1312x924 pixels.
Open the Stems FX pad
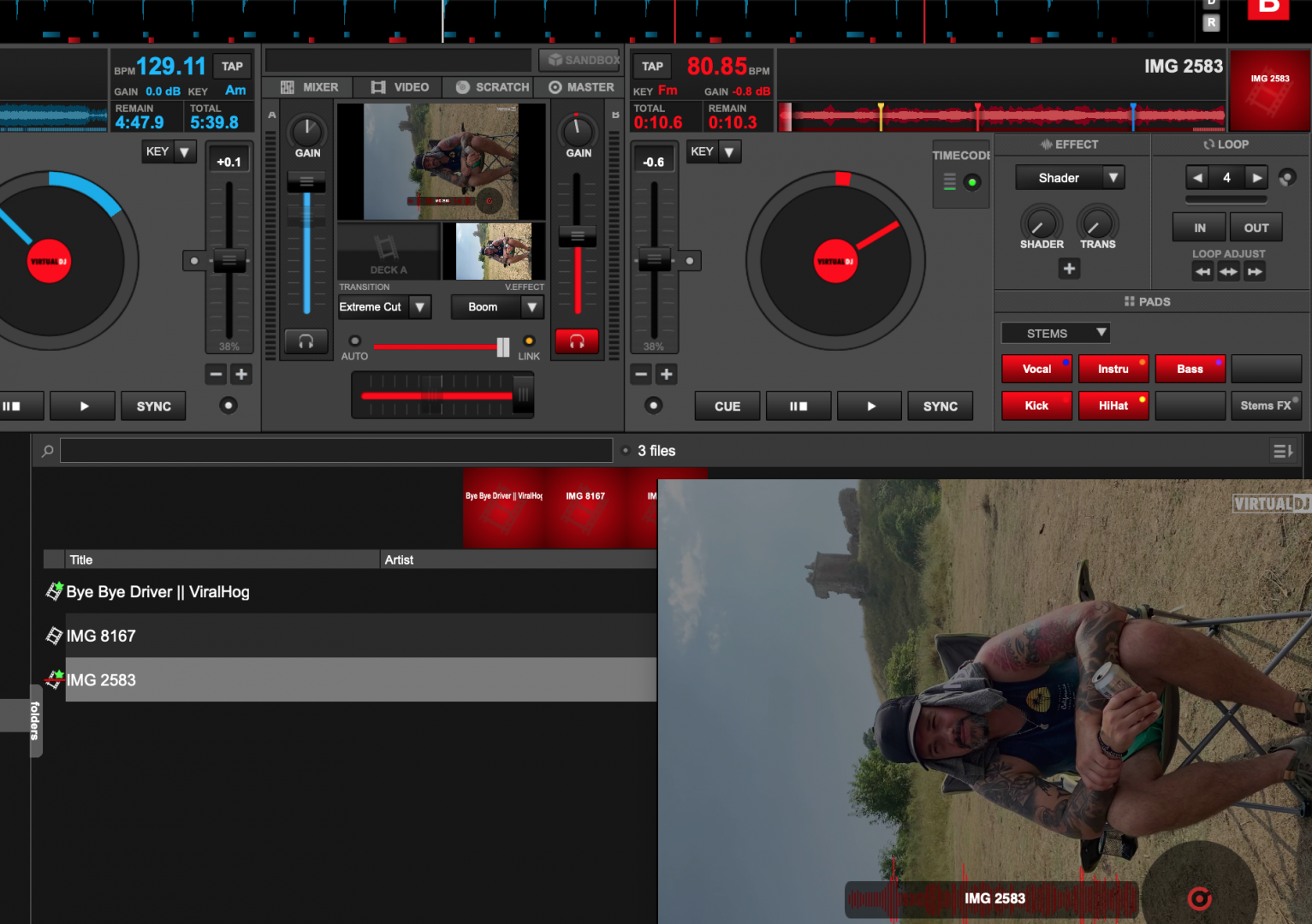[1266, 406]
